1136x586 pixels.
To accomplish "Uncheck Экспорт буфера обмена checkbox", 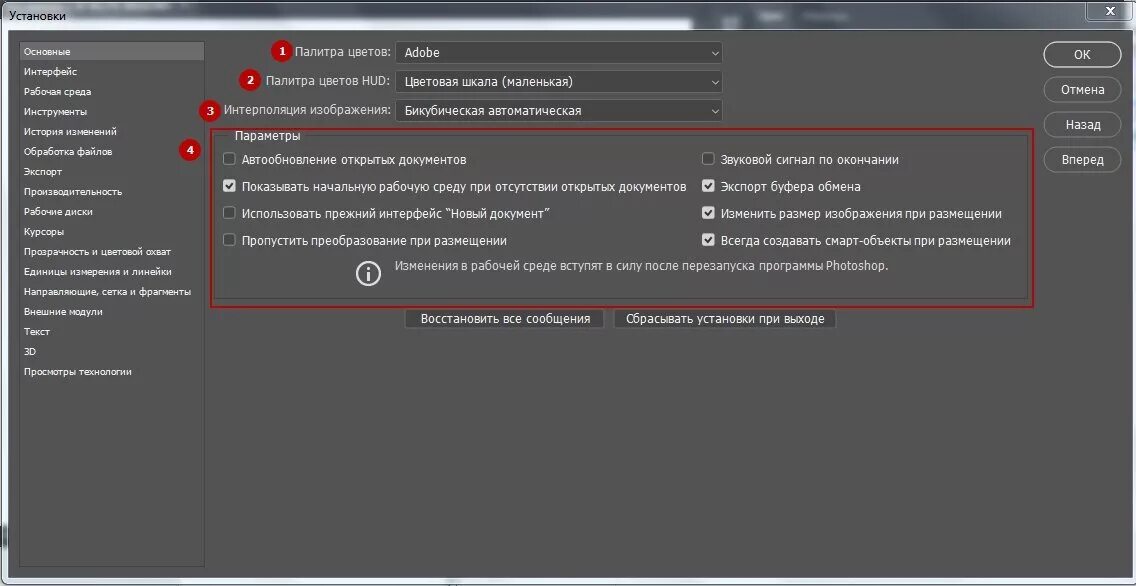I will pyautogui.click(x=709, y=186).
